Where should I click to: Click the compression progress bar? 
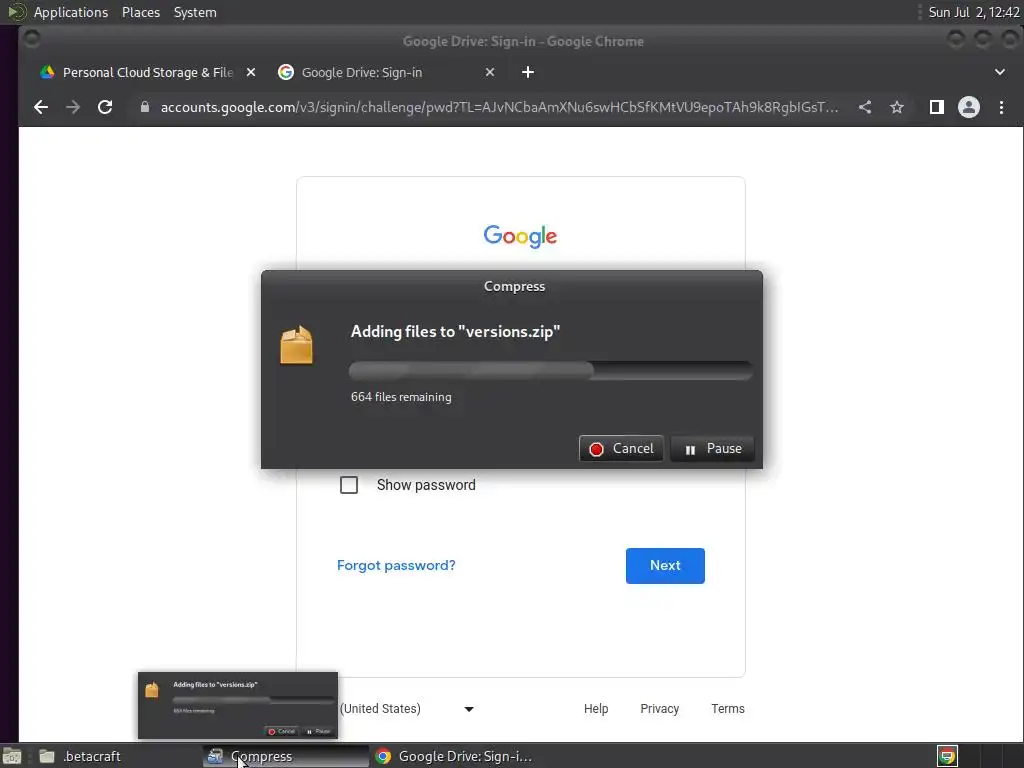pyautogui.click(x=551, y=371)
